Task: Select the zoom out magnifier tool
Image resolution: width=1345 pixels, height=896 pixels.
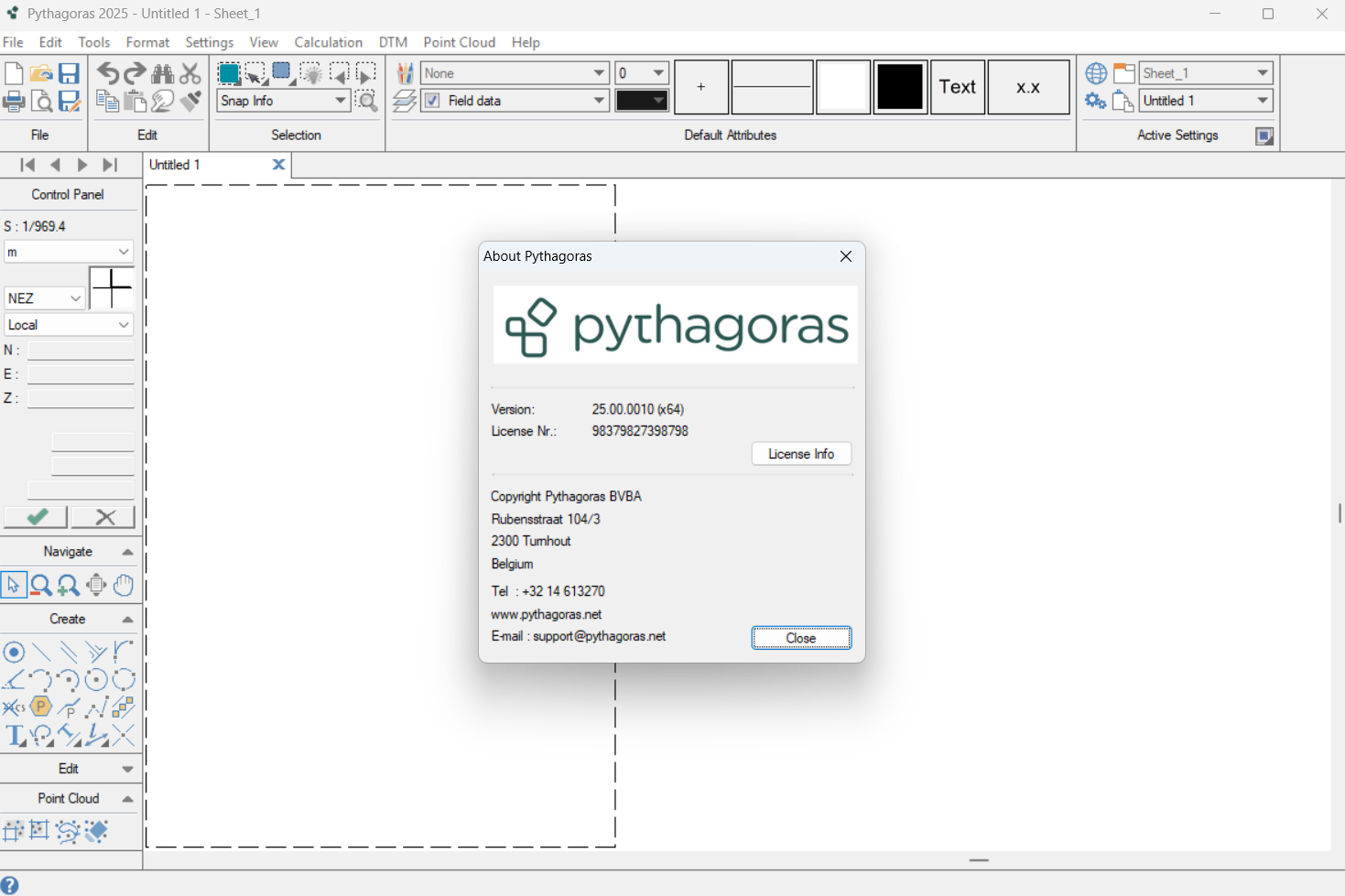Action: tap(41, 585)
